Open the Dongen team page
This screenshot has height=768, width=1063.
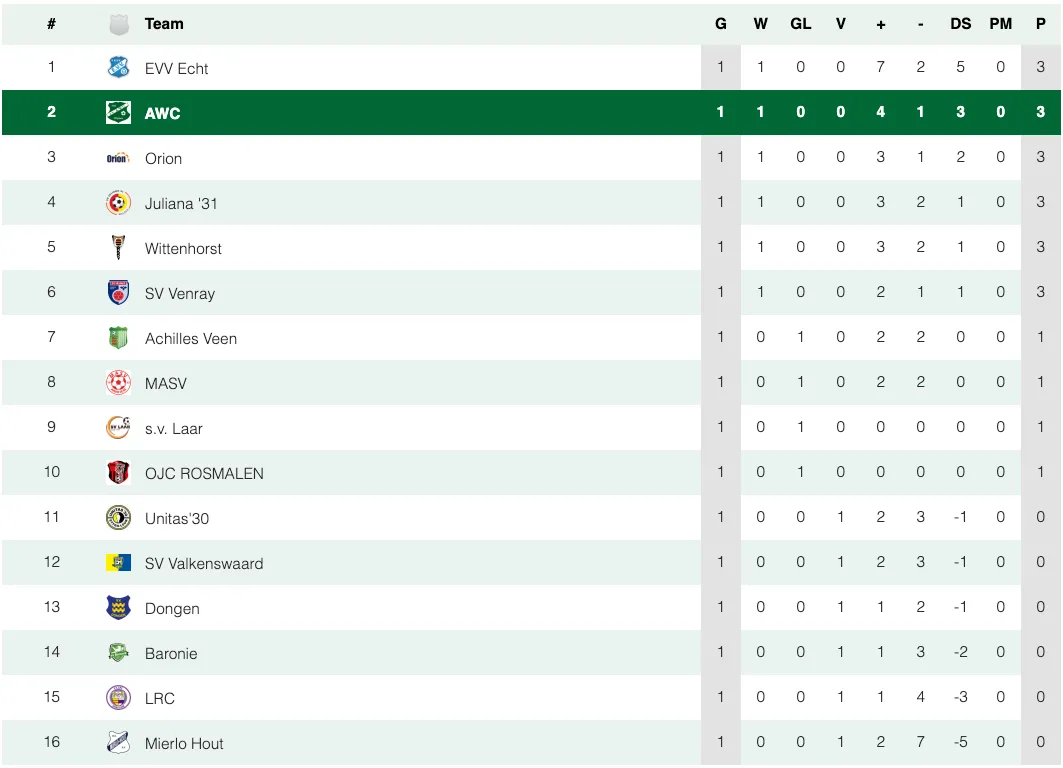point(172,609)
